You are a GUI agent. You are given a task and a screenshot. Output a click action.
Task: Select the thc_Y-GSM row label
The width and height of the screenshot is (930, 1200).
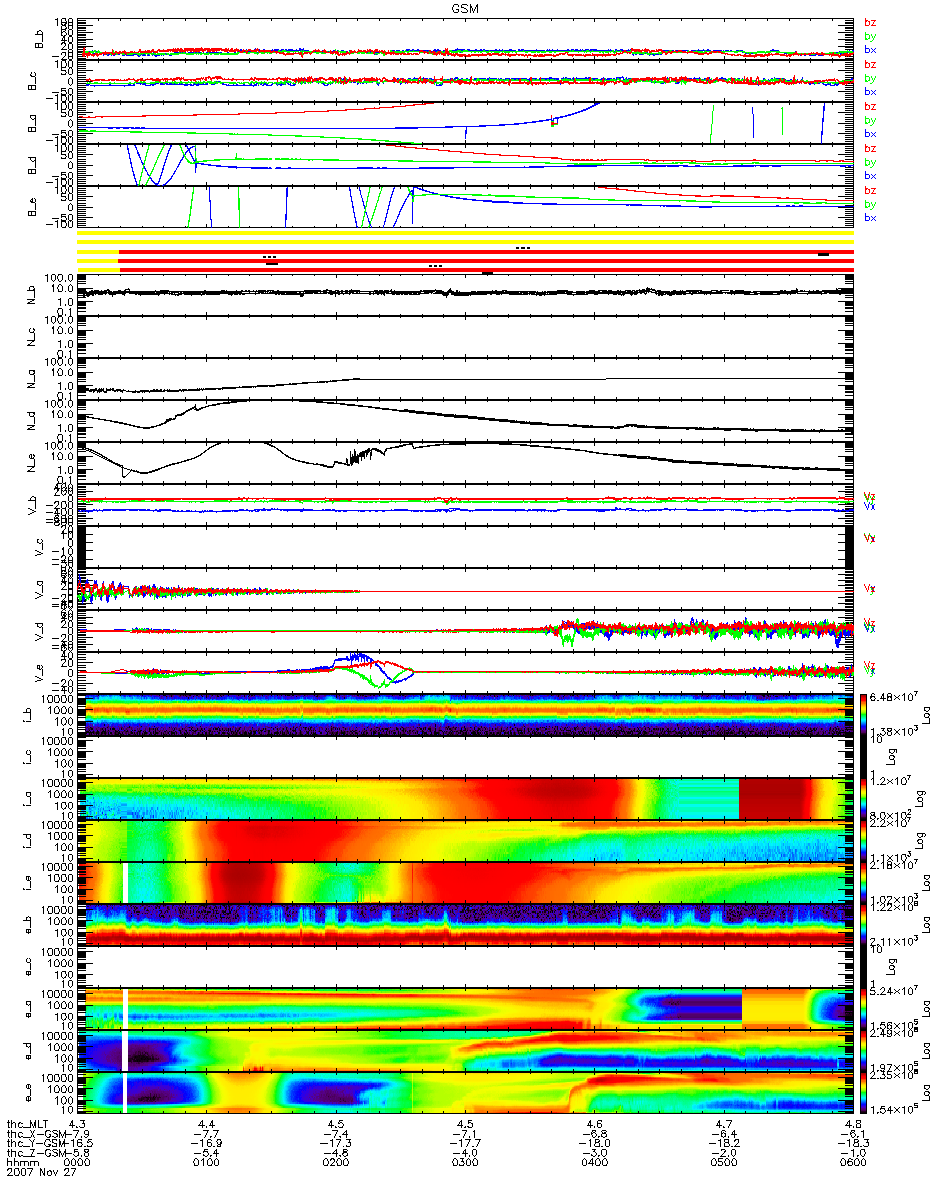pyautogui.click(x=35, y=1144)
